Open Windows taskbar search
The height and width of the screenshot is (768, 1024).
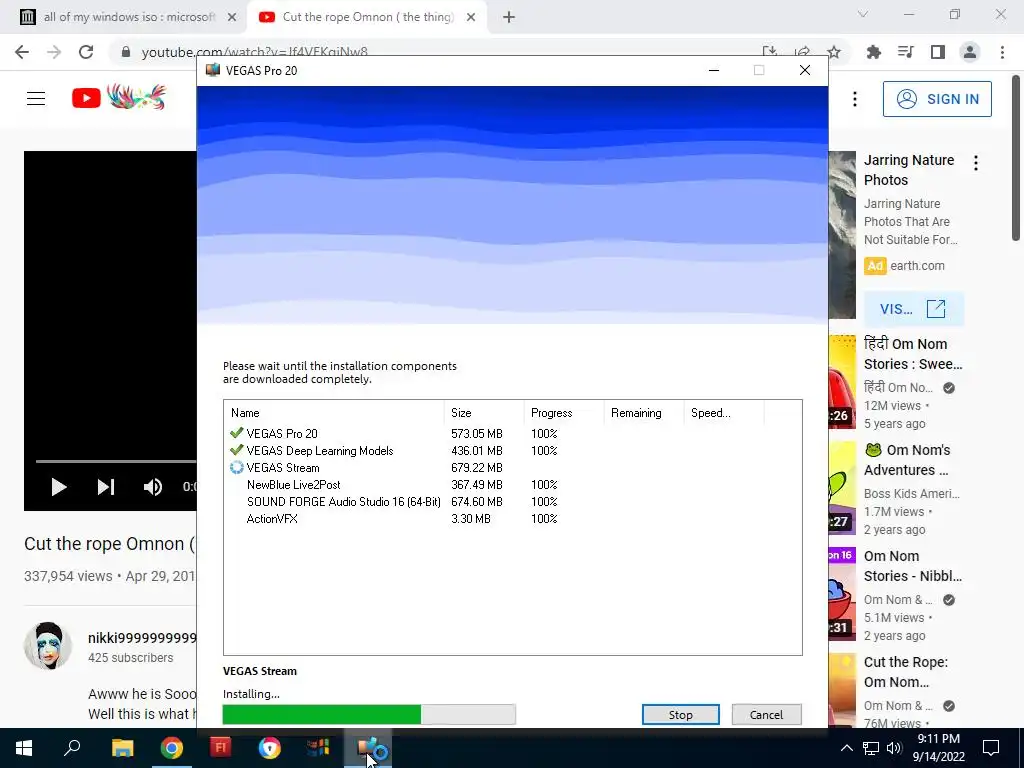click(x=72, y=748)
